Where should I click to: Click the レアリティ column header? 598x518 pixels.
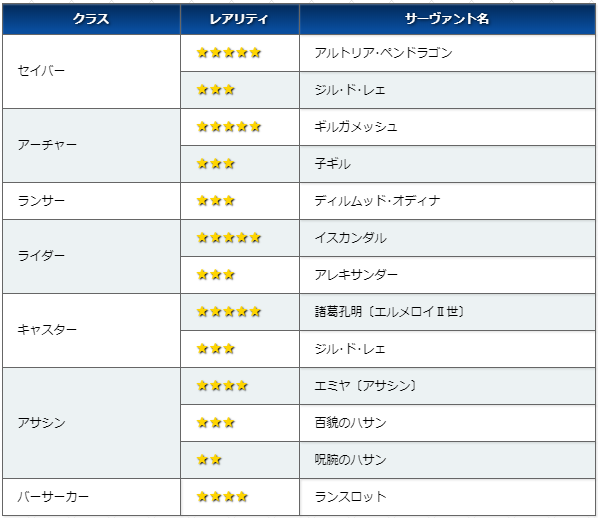tap(240, 19)
